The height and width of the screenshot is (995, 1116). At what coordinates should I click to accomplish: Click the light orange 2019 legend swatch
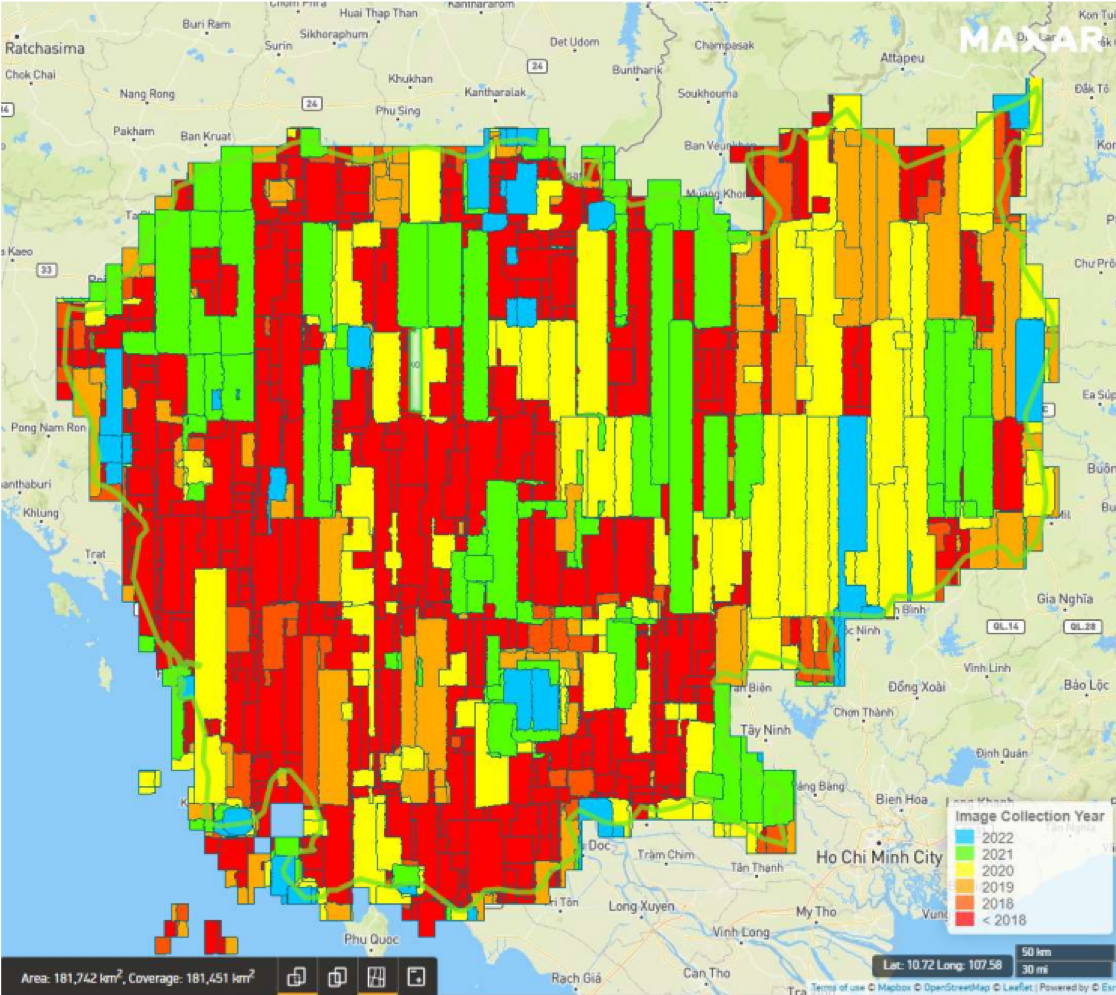coord(964,887)
